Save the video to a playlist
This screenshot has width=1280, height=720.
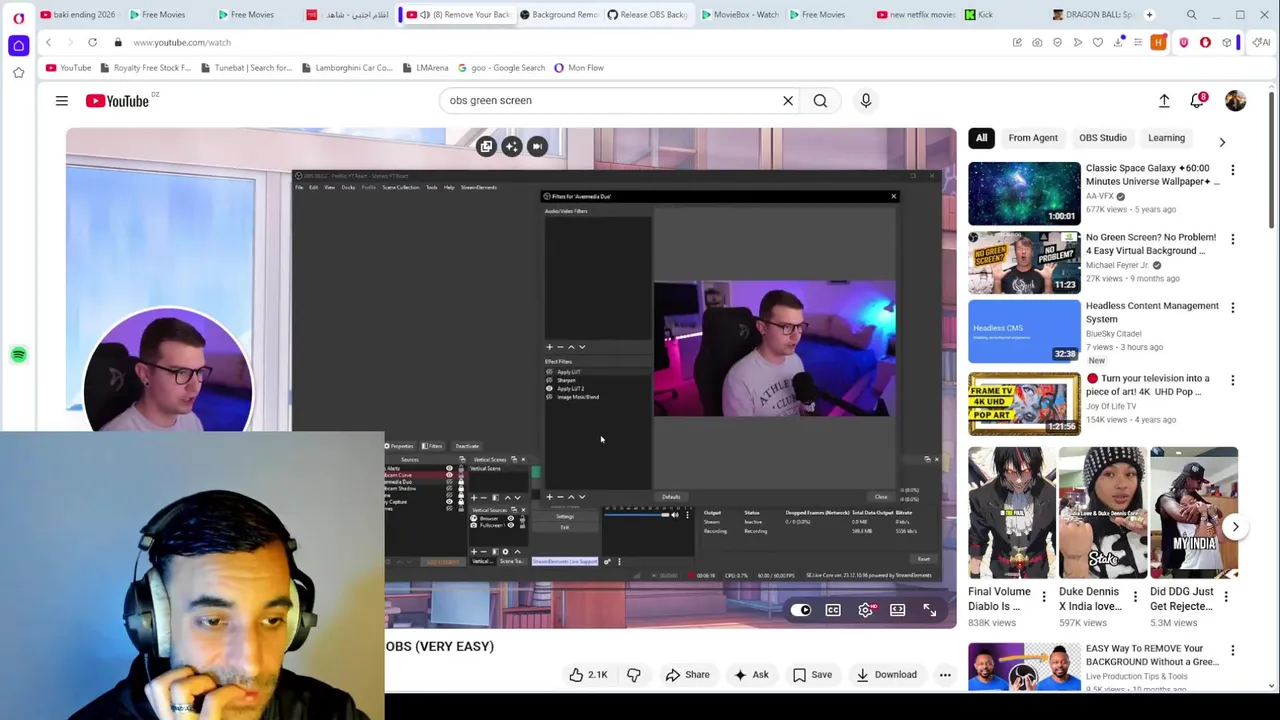812,675
